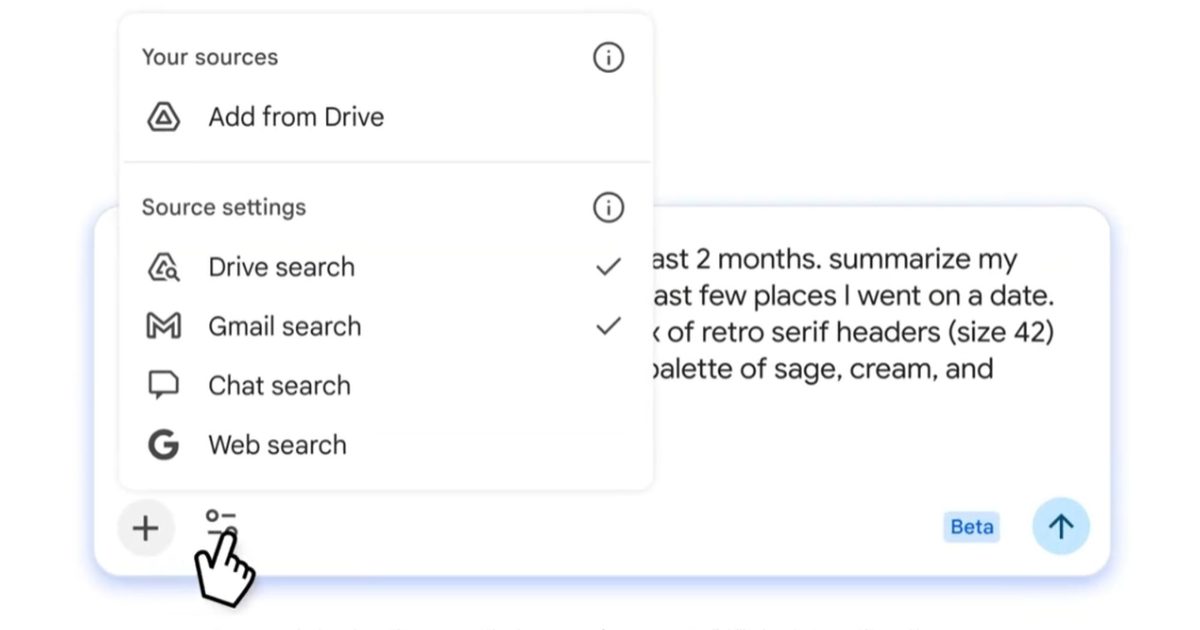Screen dimensions: 1200x630
Task: Click the source filter sliders icon
Action: 220,521
